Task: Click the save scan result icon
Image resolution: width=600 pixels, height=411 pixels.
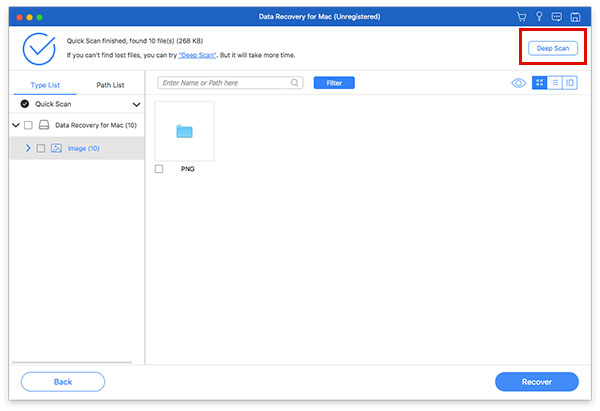Action: coord(575,17)
